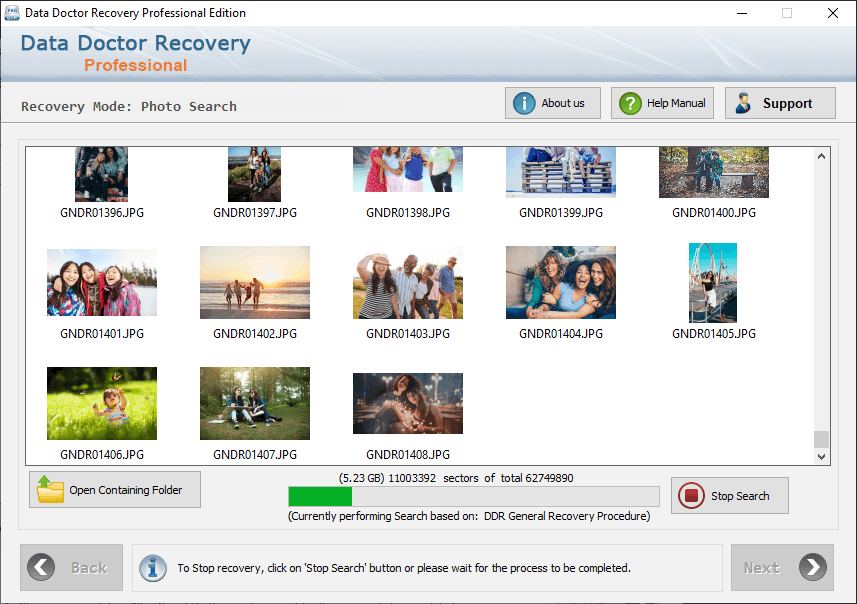857x604 pixels.
Task: Click the scrollbar down arrow
Action: [x=821, y=456]
